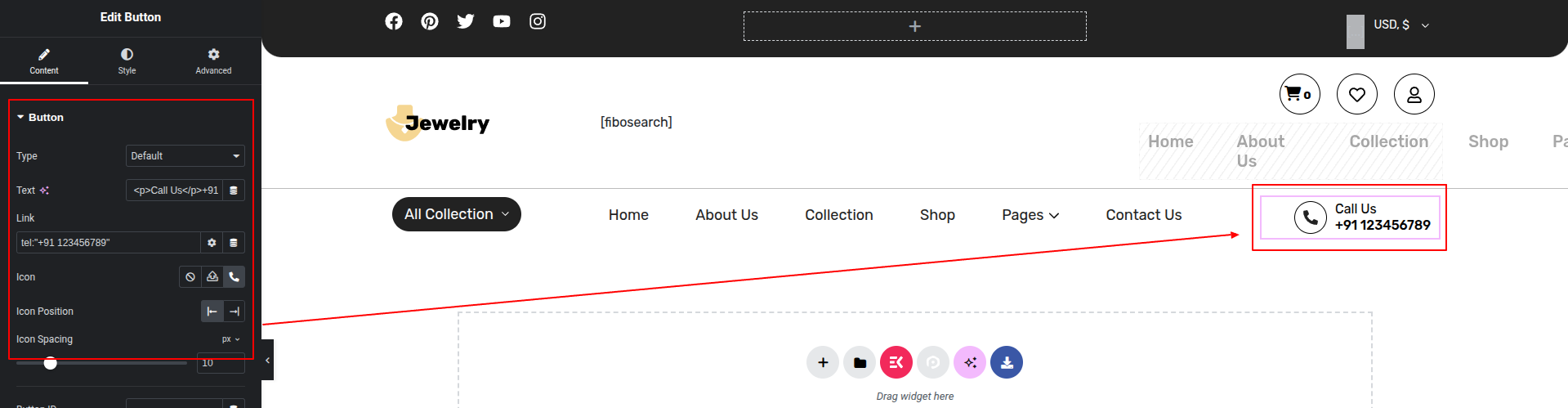This screenshot has height=408, width=1568.
Task: Click the pink AI sparkle builder button
Action: [970, 362]
